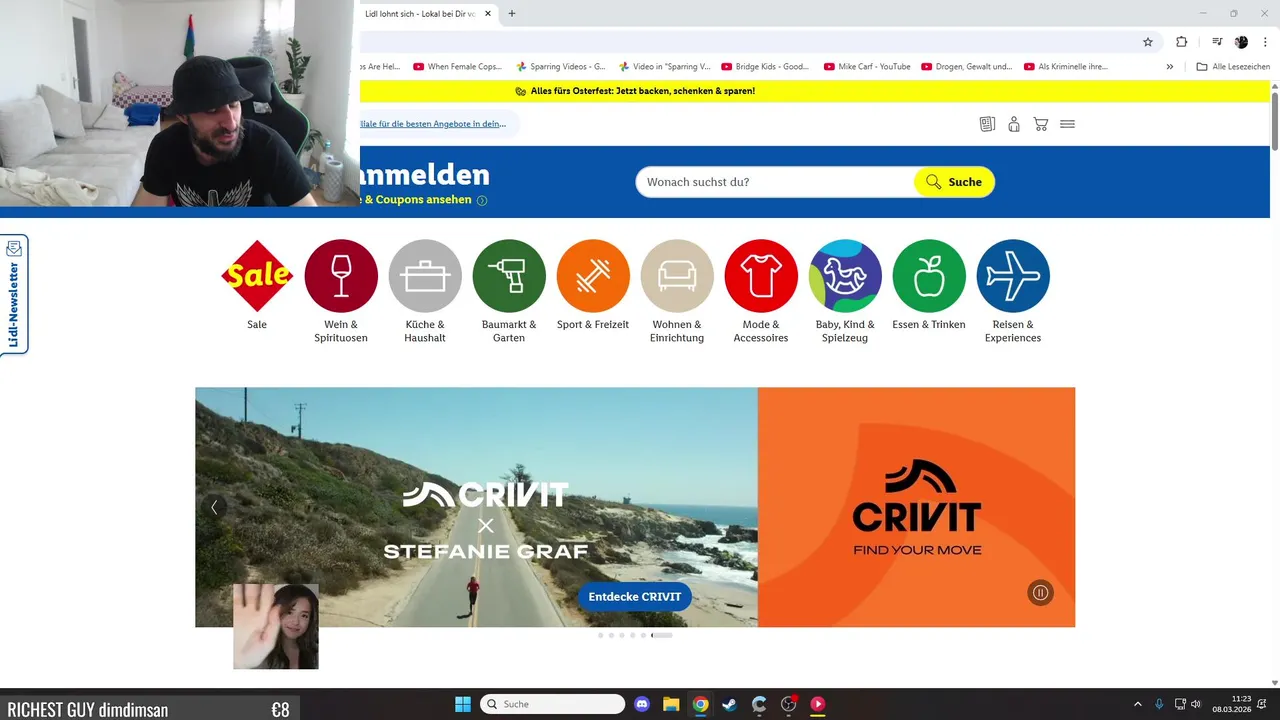Open Baumarkt & Garten category
Image resolution: width=1280 pixels, height=720 pixels.
(509, 276)
